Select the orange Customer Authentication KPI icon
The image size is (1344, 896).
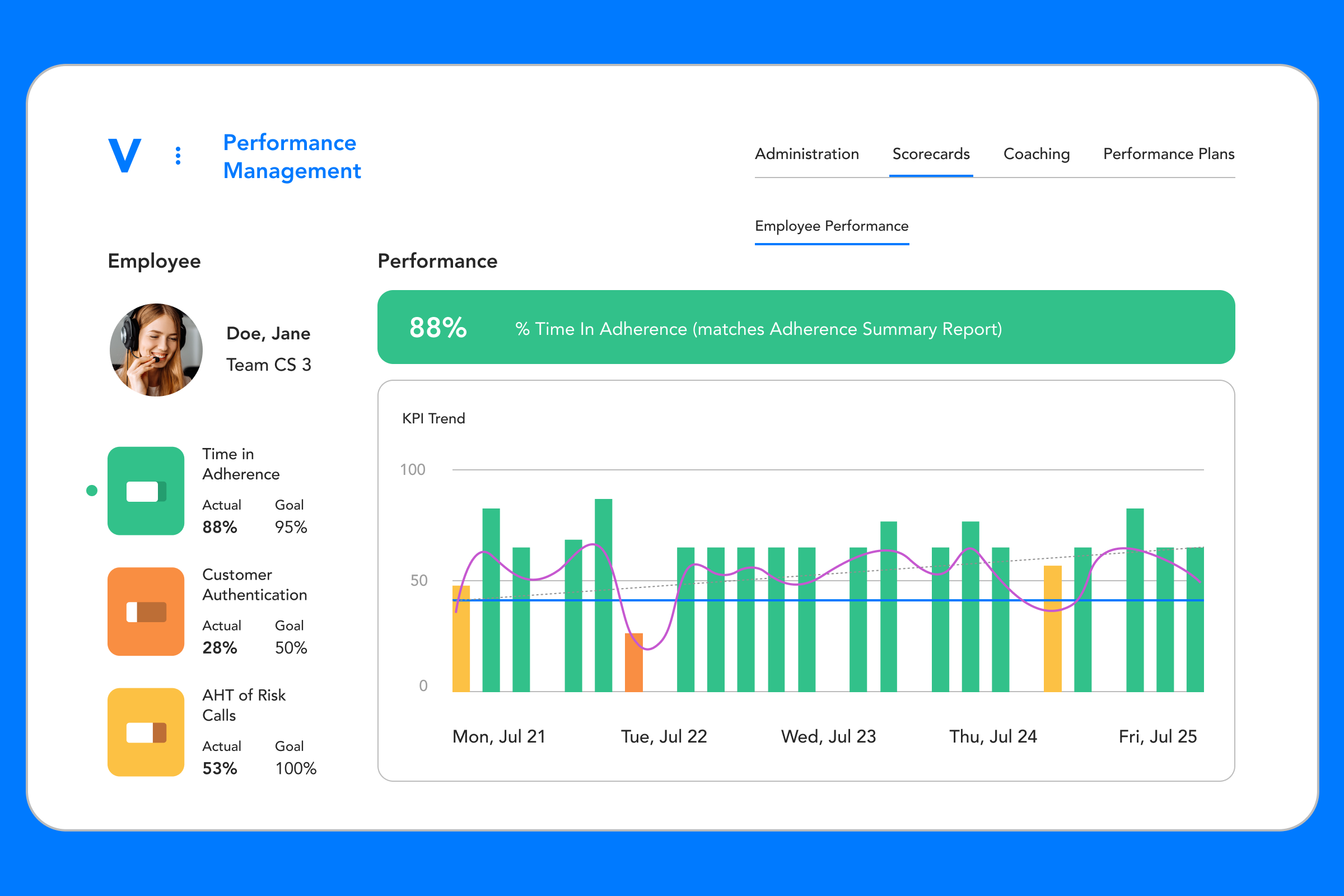(146, 611)
